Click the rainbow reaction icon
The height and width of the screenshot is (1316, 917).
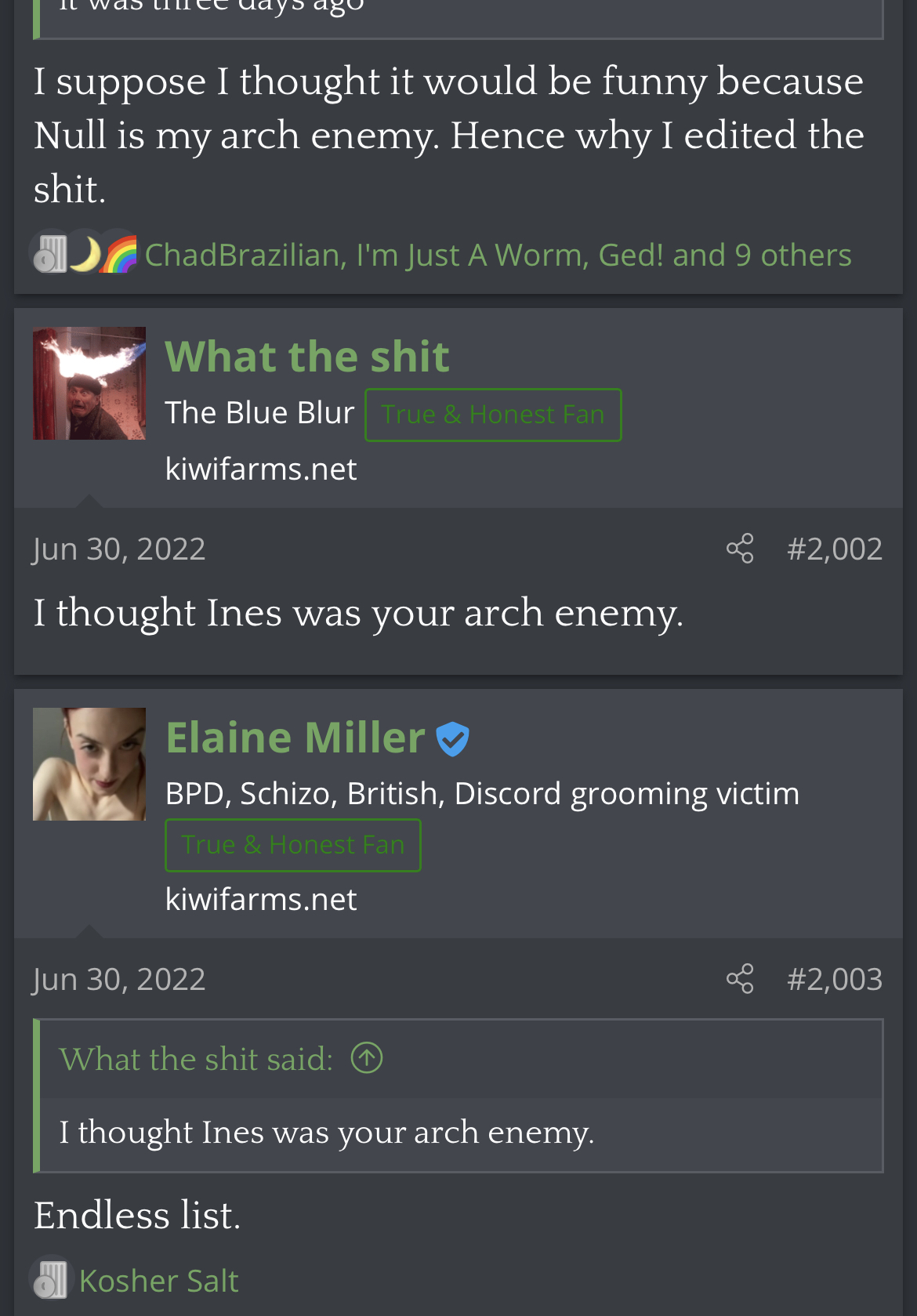point(121,254)
